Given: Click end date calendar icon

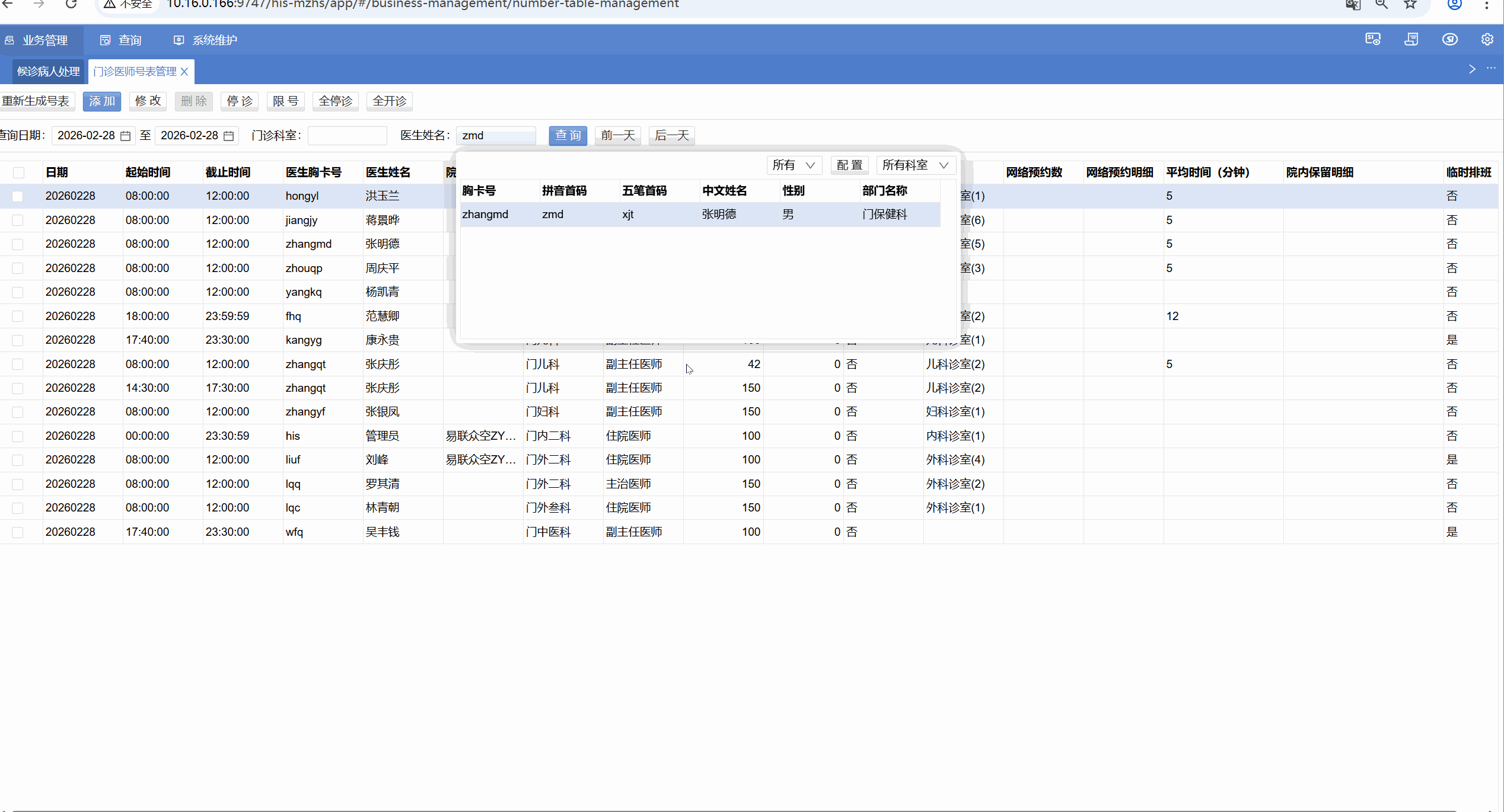Looking at the screenshot, I should point(229,136).
